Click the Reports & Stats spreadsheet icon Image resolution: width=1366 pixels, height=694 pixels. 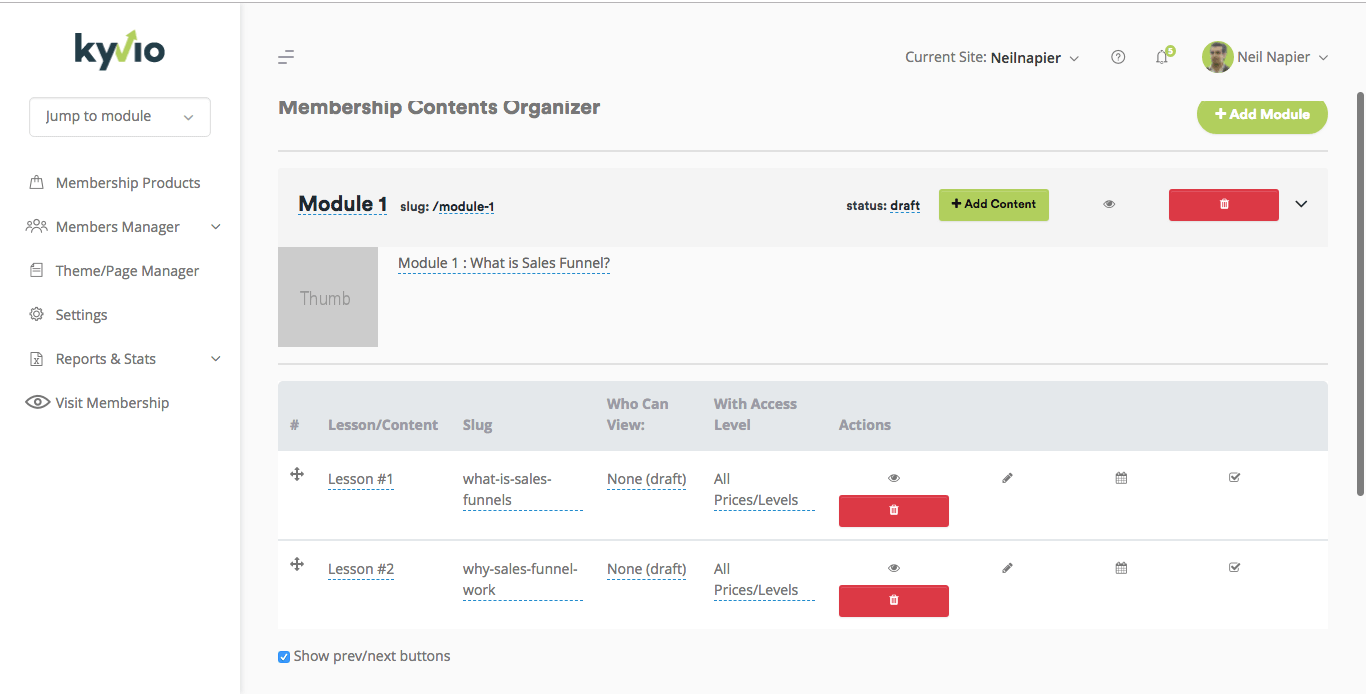(x=37, y=359)
